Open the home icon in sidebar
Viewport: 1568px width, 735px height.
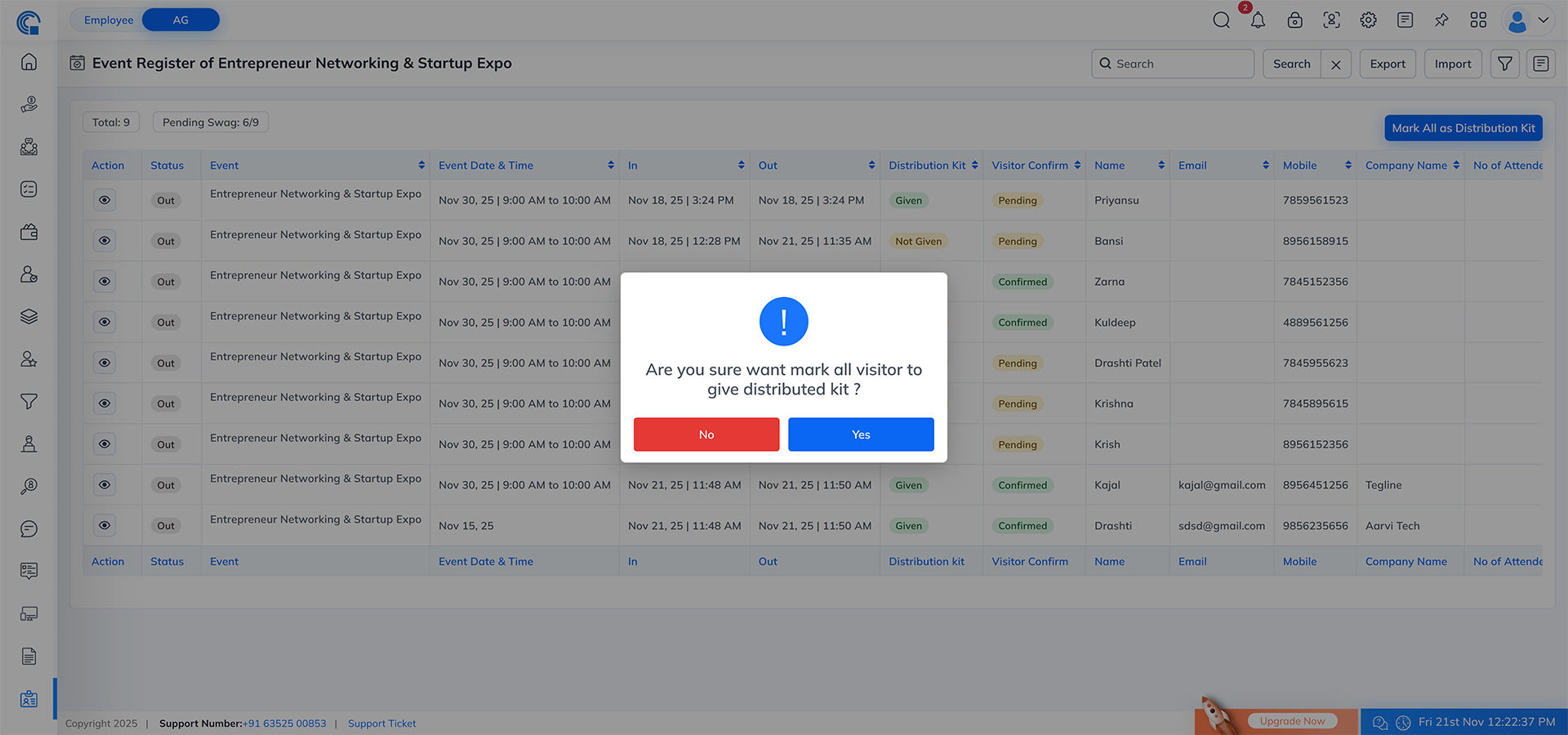[x=29, y=62]
